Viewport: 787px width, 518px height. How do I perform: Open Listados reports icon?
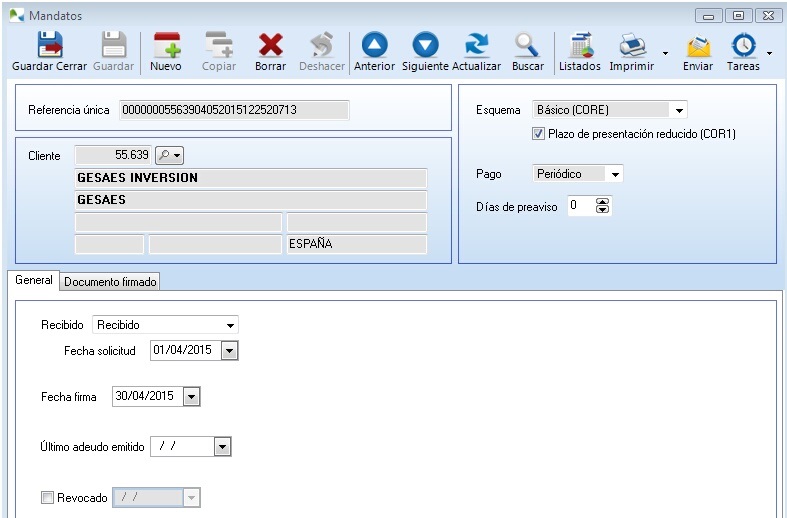coord(579,46)
